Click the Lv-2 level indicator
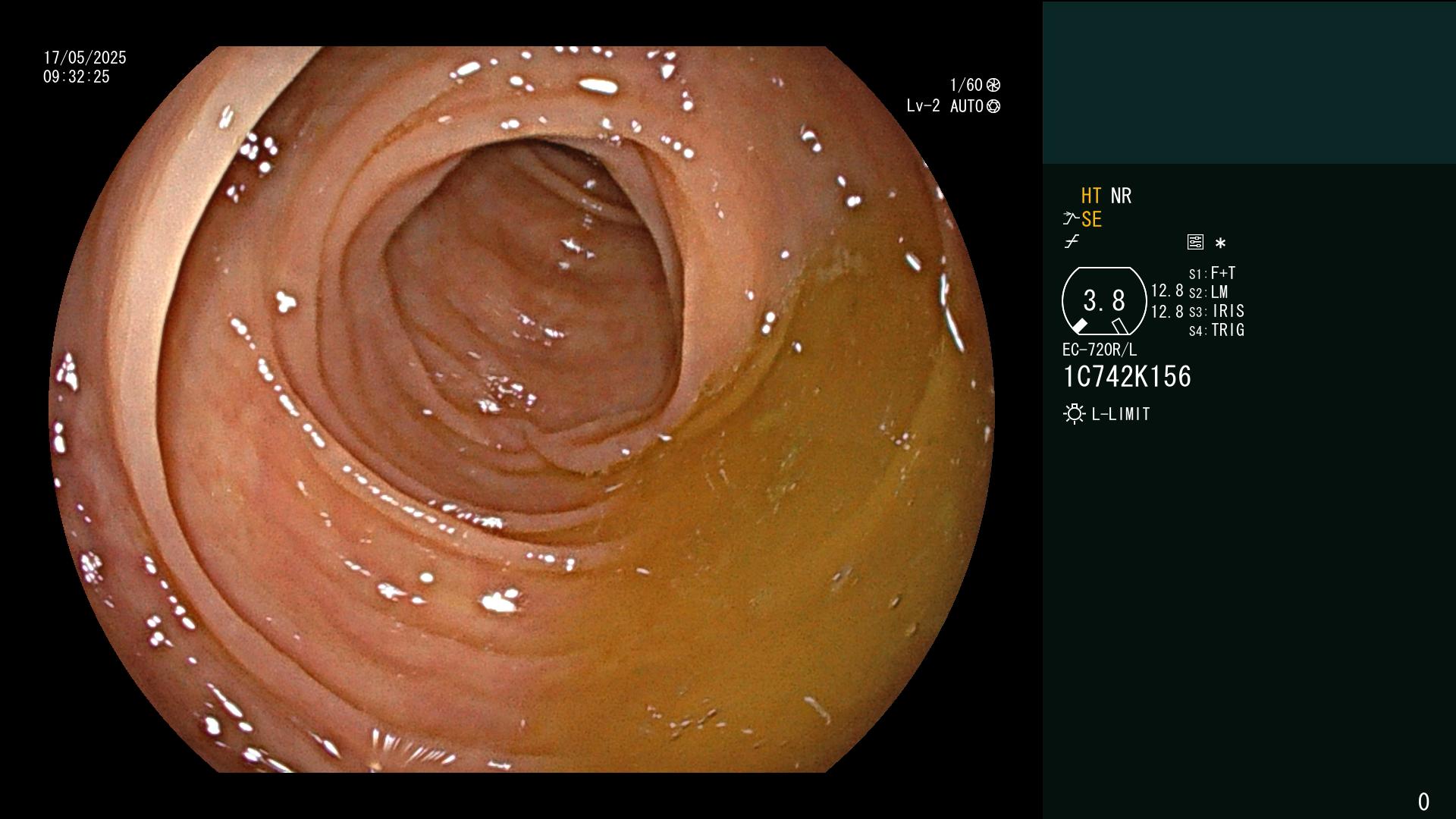 [923, 106]
